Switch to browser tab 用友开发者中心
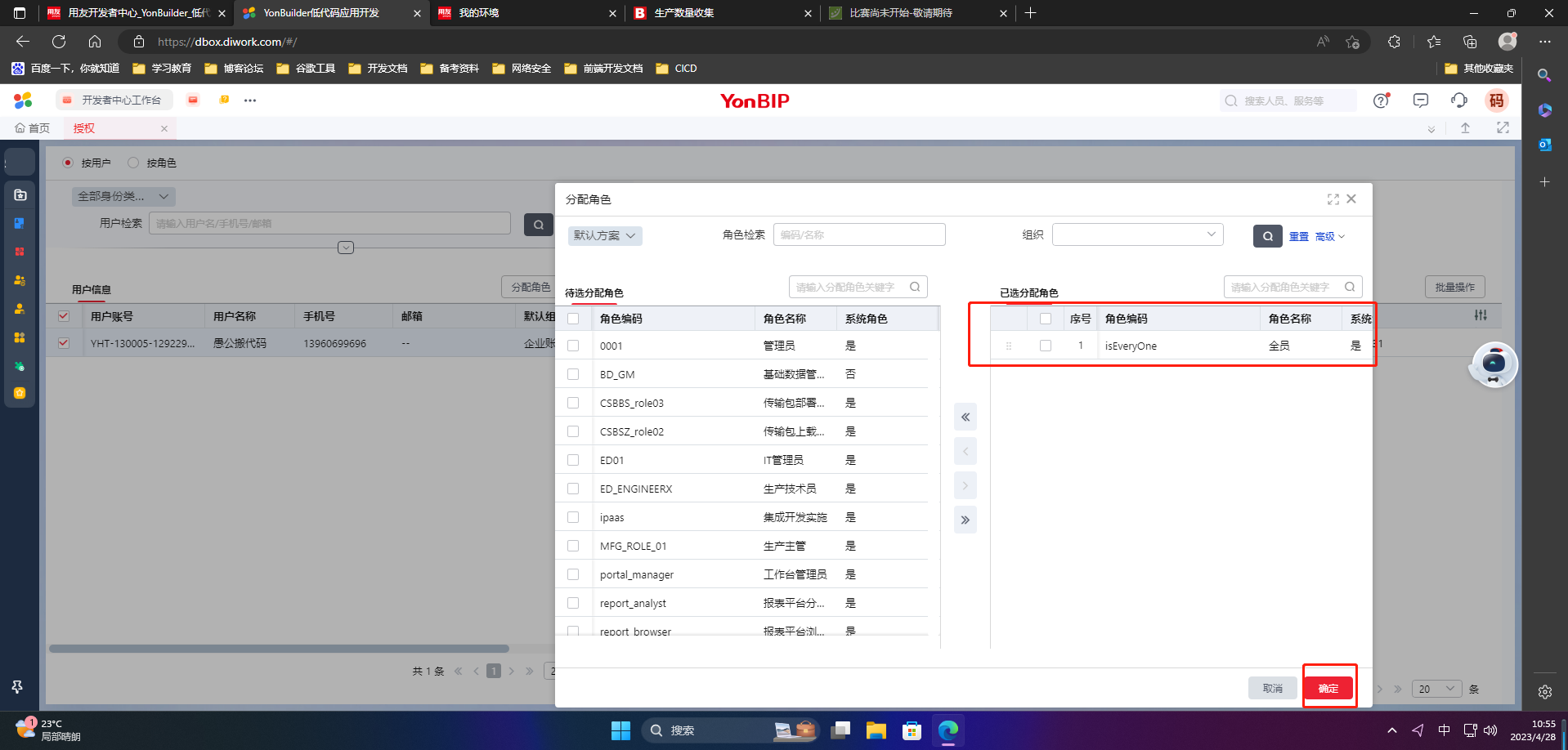 pyautogui.click(x=137, y=13)
